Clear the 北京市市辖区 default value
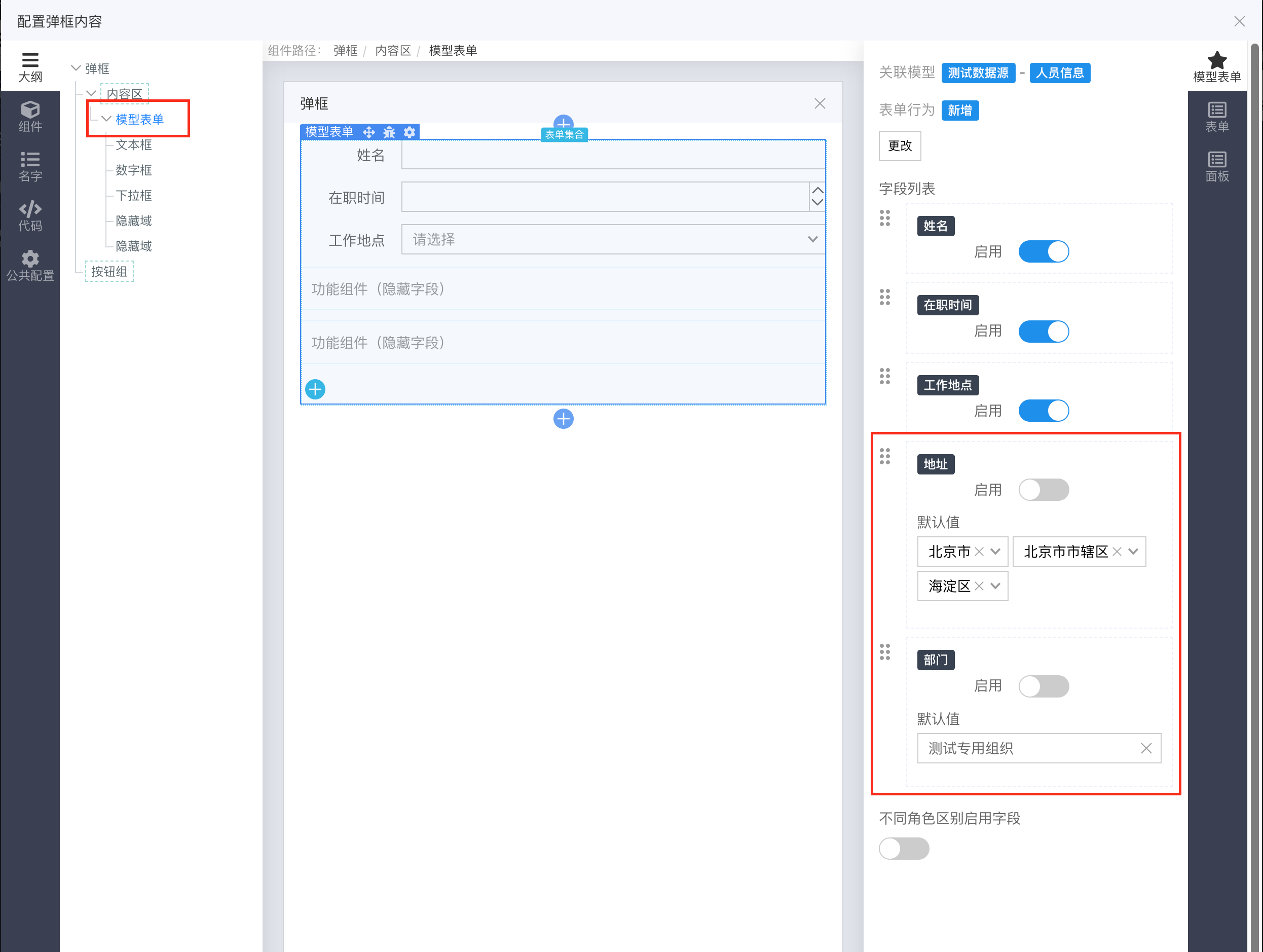Viewport: 1263px width, 952px height. pyautogui.click(x=1118, y=552)
